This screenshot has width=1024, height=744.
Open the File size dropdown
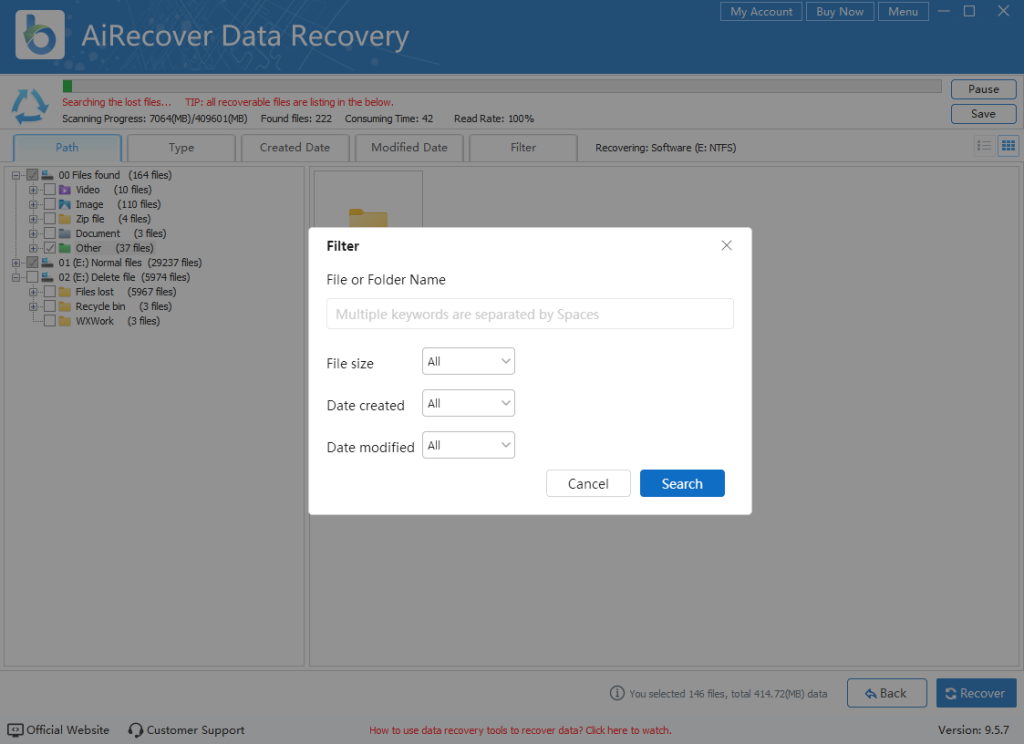pyautogui.click(x=468, y=361)
